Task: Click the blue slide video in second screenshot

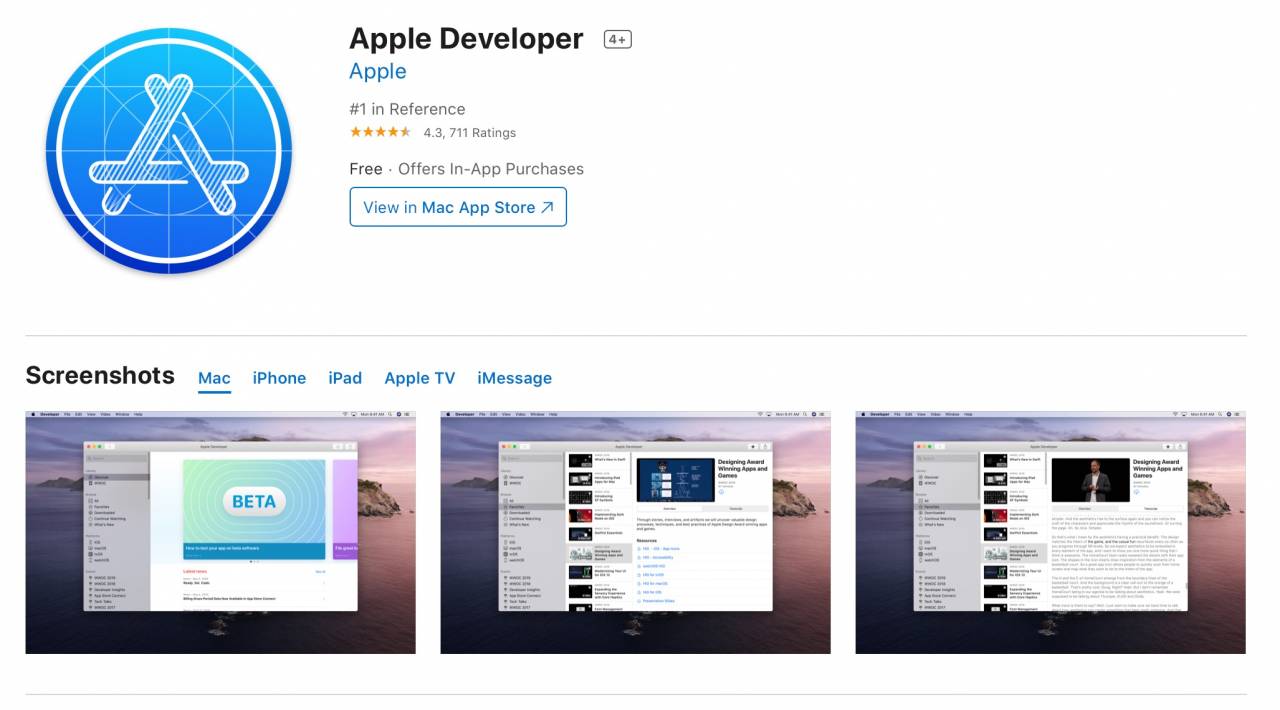Action: tap(673, 480)
